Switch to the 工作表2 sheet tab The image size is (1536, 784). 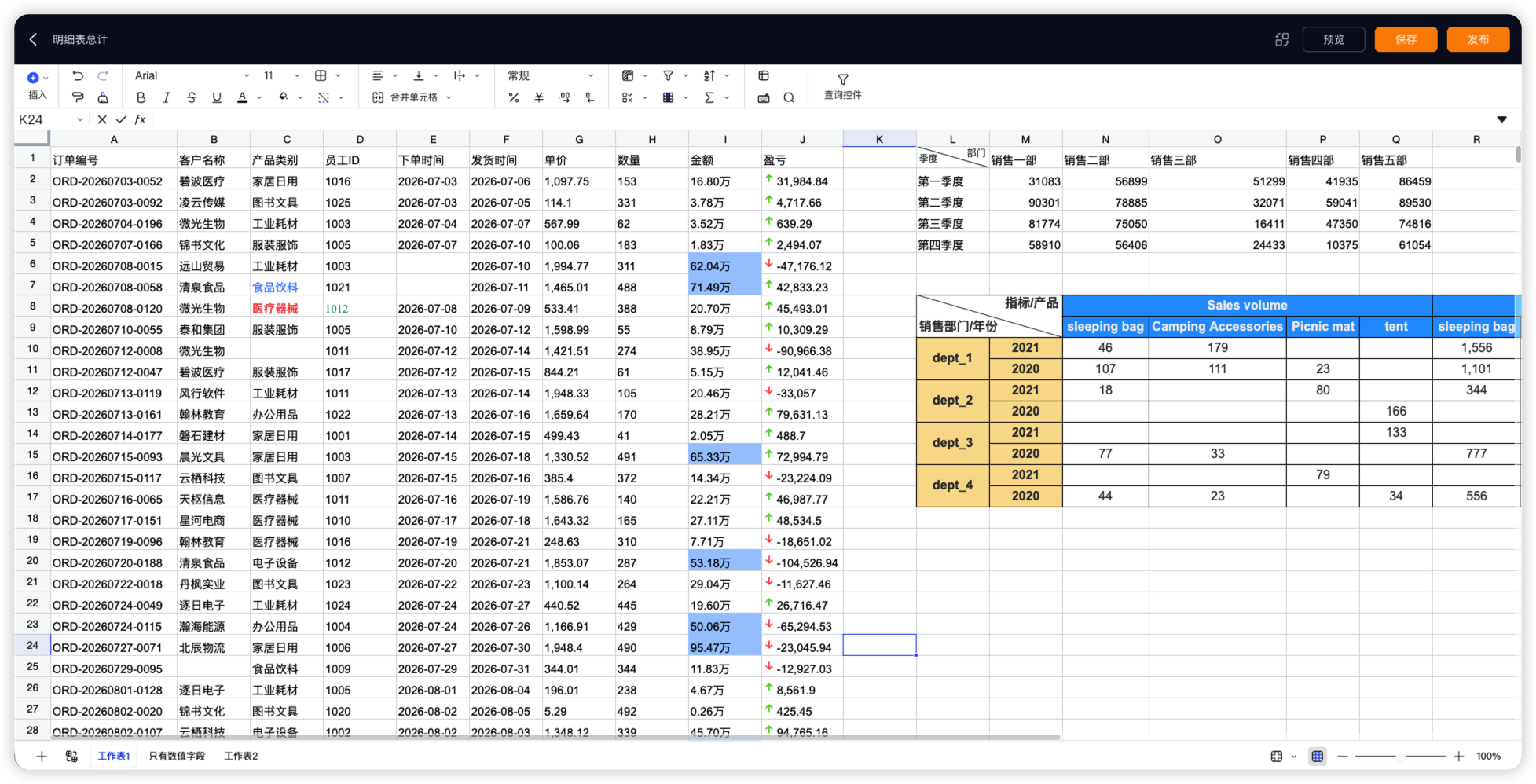click(x=241, y=756)
